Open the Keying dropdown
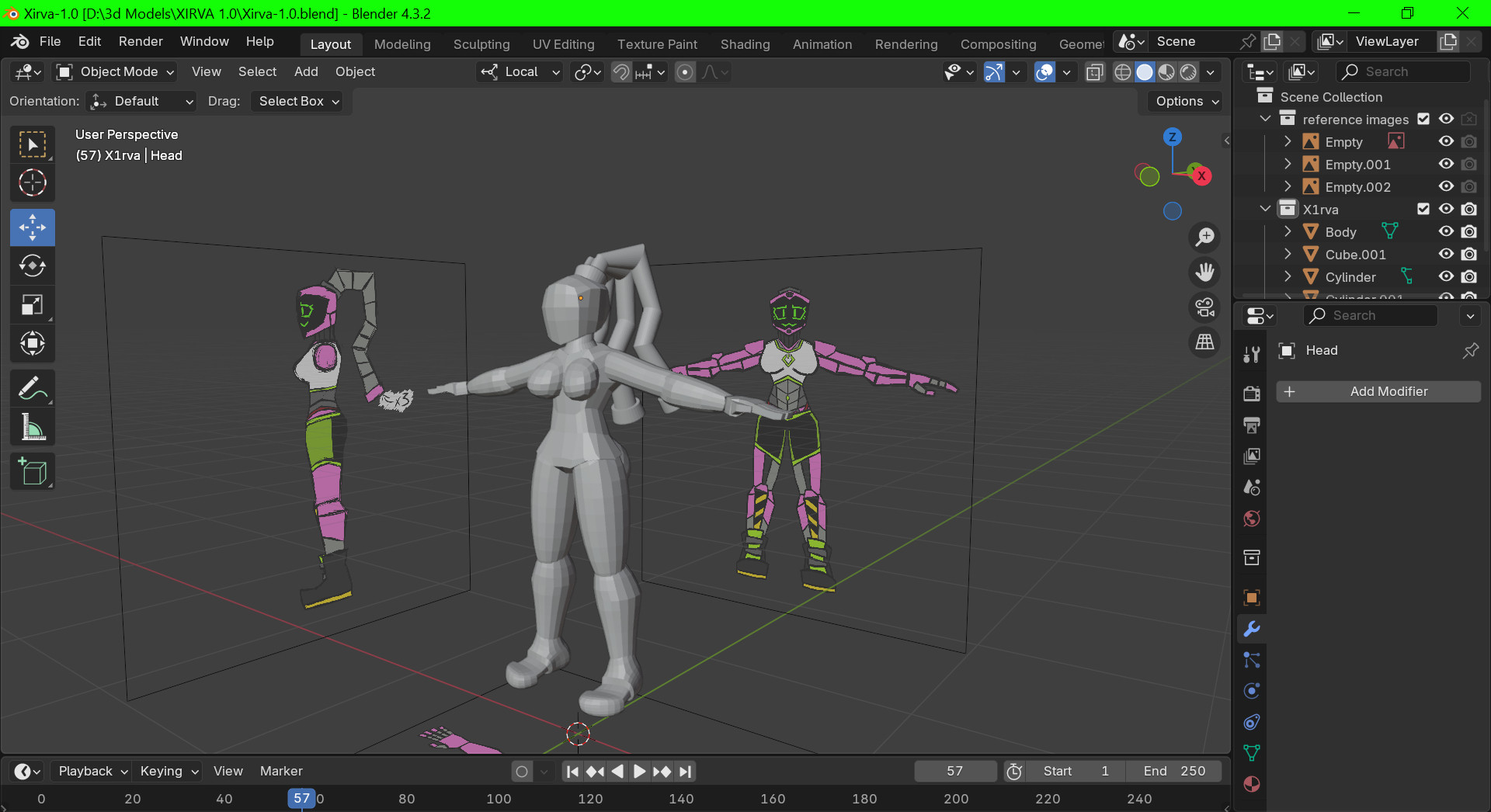Screen dimensions: 1491x812 coord(169,771)
